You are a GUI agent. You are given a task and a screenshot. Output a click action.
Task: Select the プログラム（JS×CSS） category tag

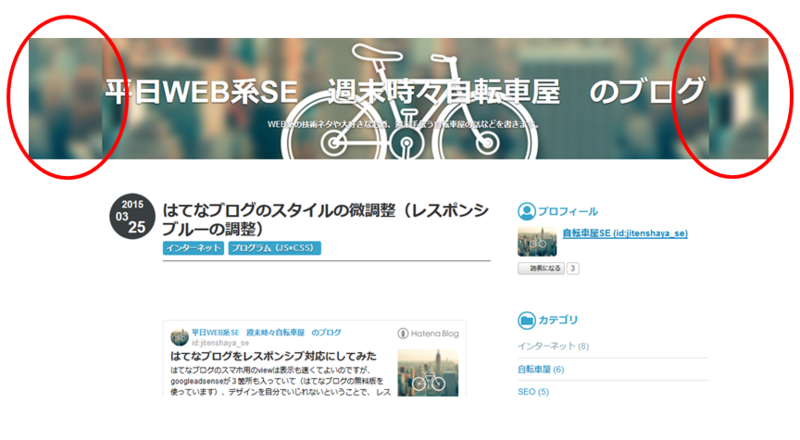tap(274, 248)
